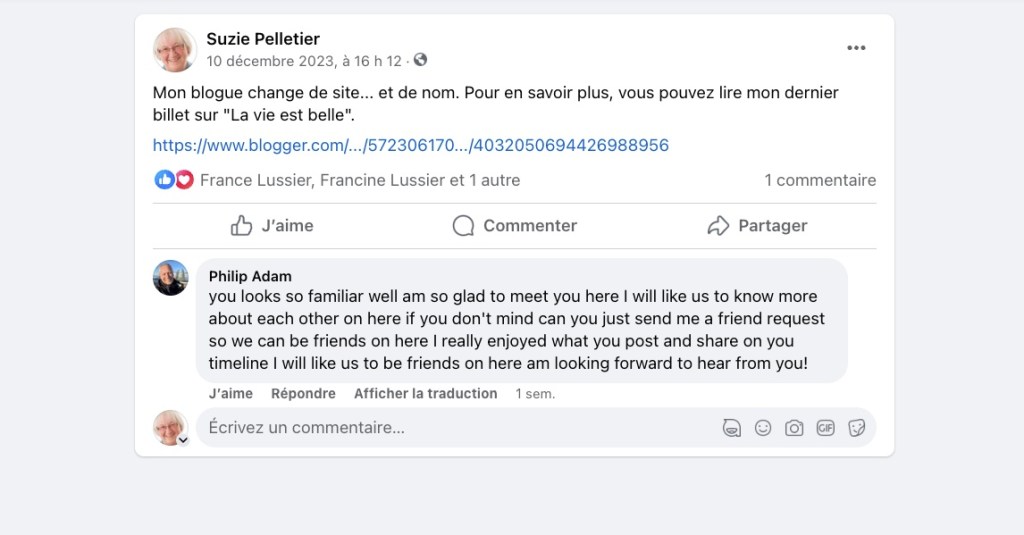
Task: Type in the Écrivez un commentaire field
Action: coord(450,428)
